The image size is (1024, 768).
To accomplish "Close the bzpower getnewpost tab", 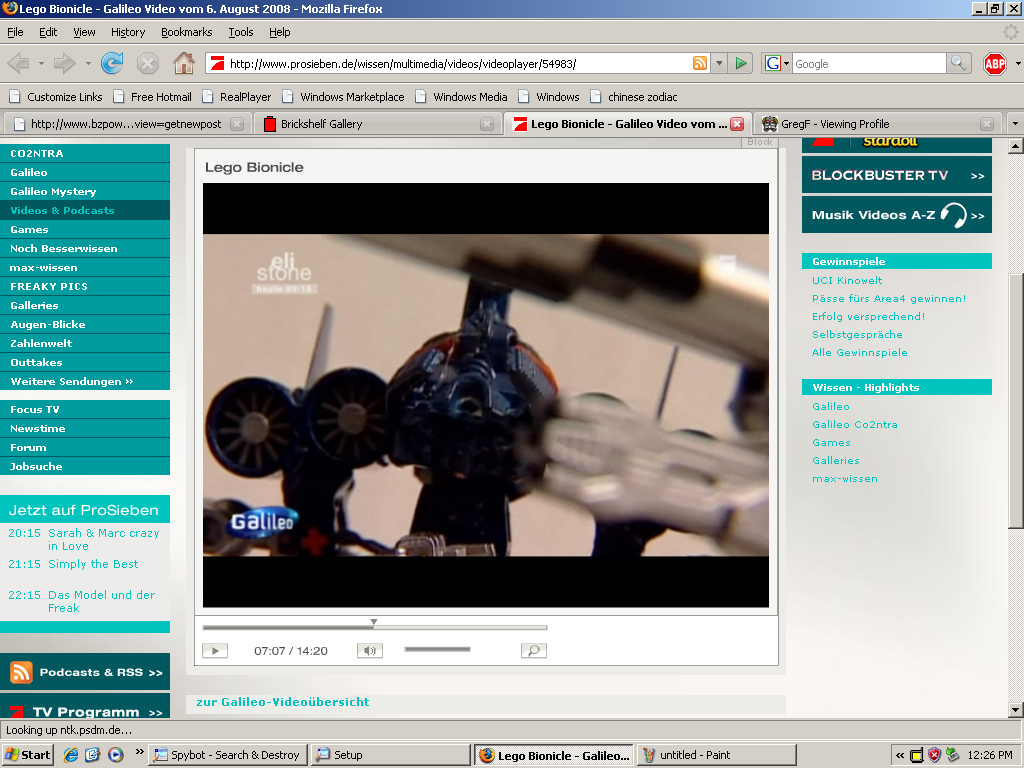I will click(x=237, y=124).
